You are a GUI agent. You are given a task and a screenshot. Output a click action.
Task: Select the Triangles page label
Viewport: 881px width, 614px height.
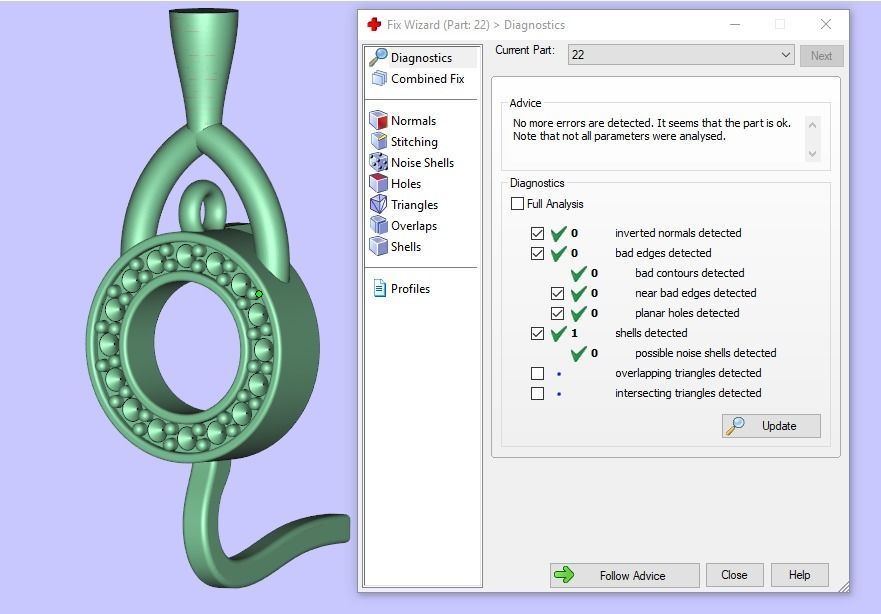coord(415,205)
